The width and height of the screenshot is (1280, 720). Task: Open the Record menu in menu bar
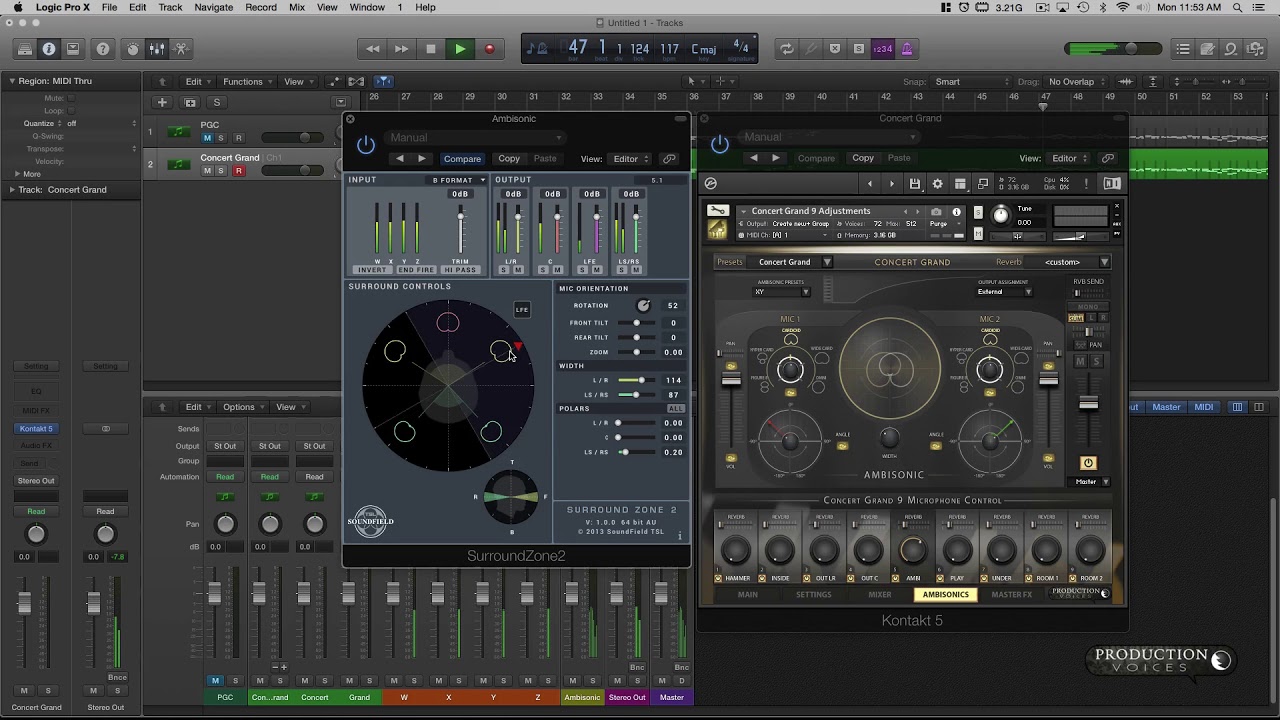point(261,7)
